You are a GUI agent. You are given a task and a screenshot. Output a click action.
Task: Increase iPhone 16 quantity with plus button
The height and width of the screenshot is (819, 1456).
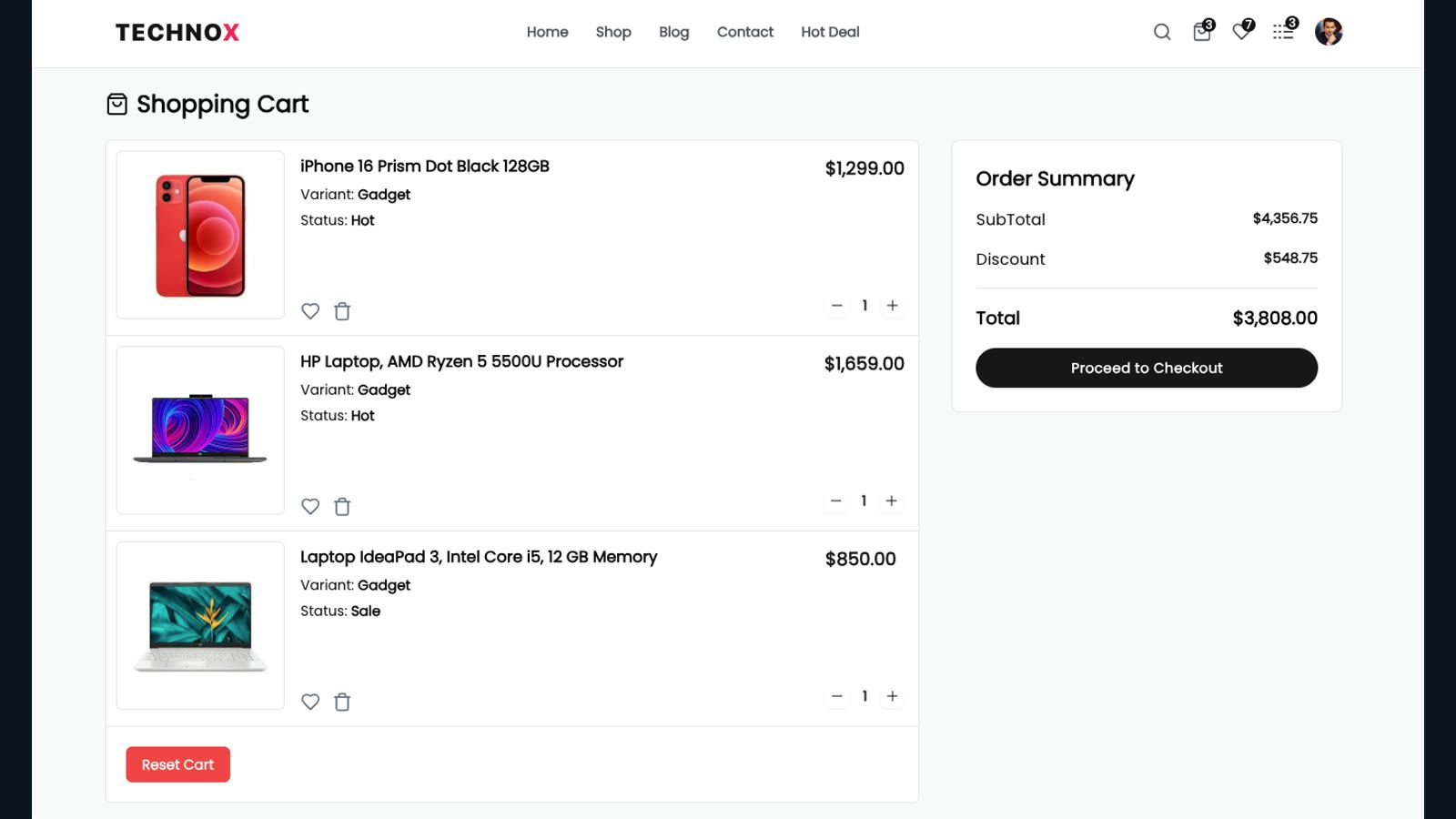[x=893, y=306]
